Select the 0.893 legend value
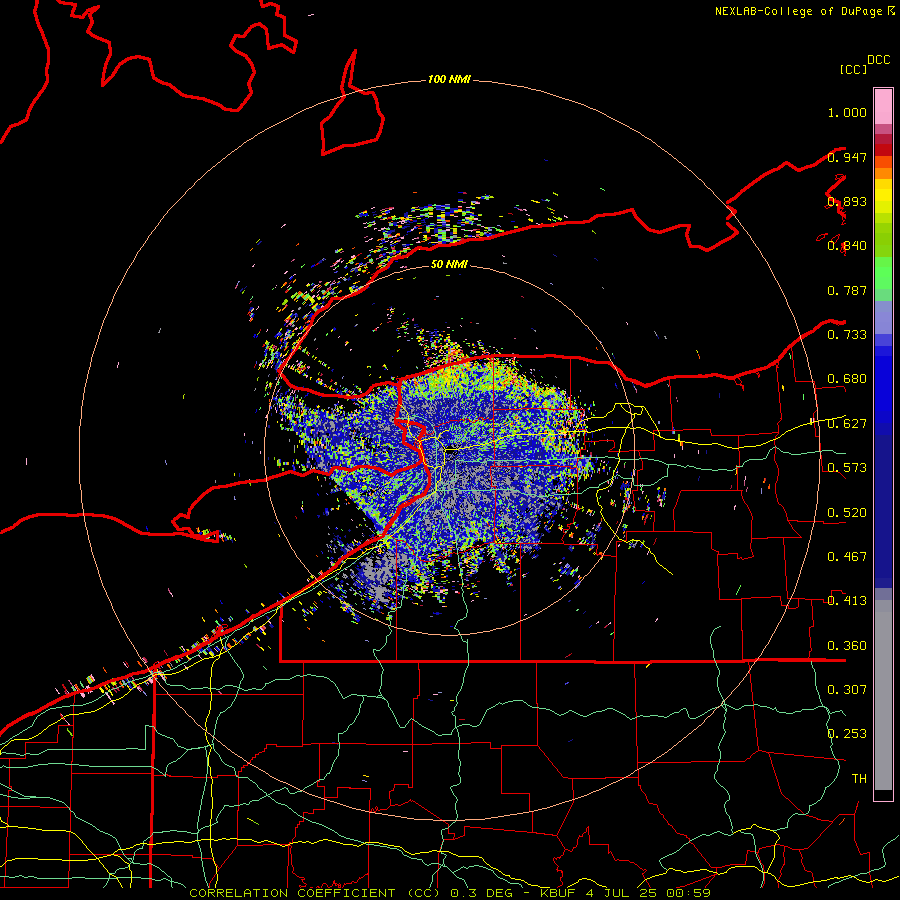900x900 pixels. [x=847, y=201]
